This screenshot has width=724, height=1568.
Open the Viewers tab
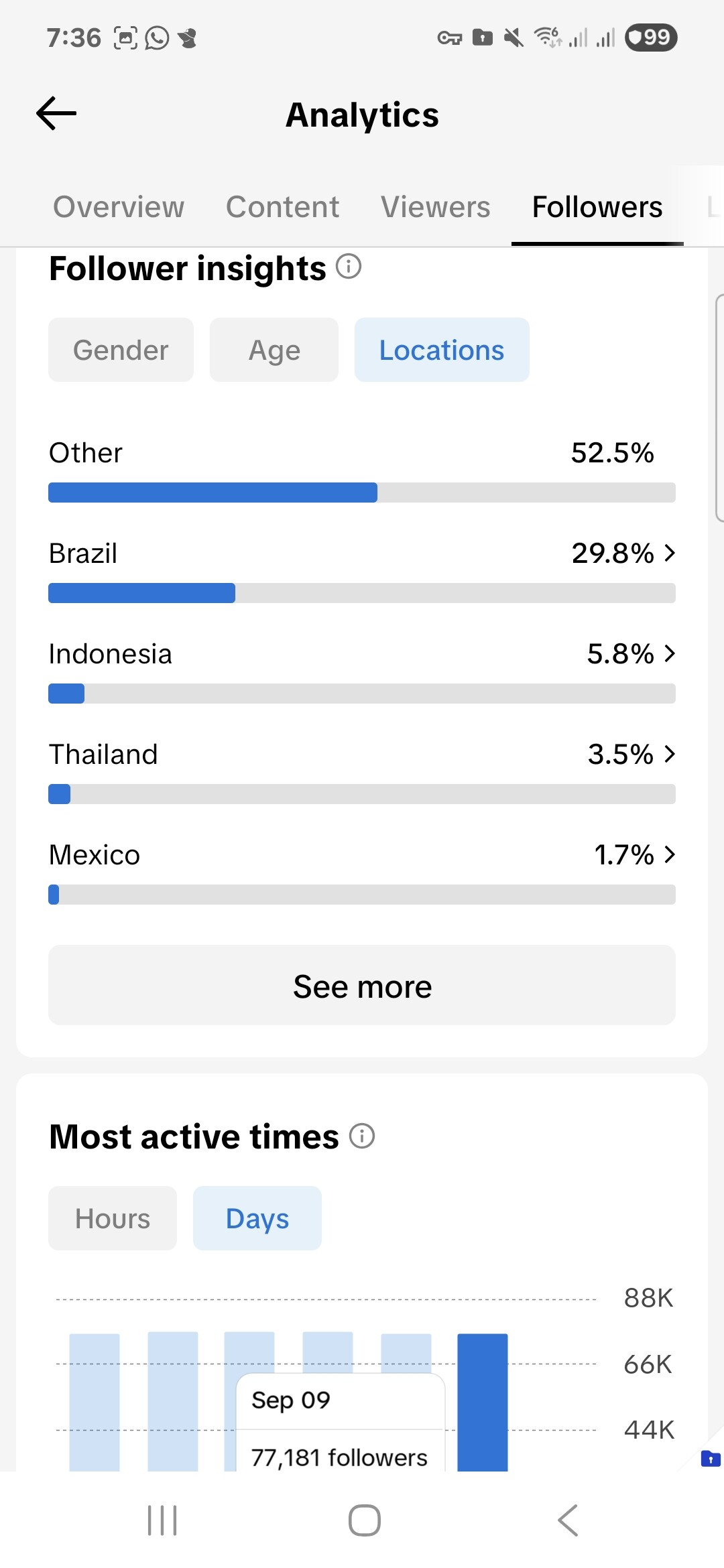[435, 207]
